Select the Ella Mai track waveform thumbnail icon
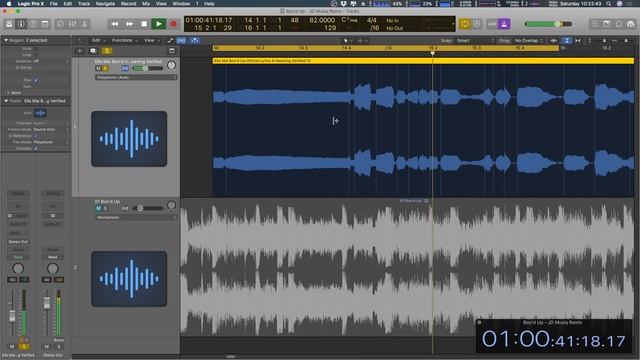Screen dimensions: 640x360 [x=129, y=139]
